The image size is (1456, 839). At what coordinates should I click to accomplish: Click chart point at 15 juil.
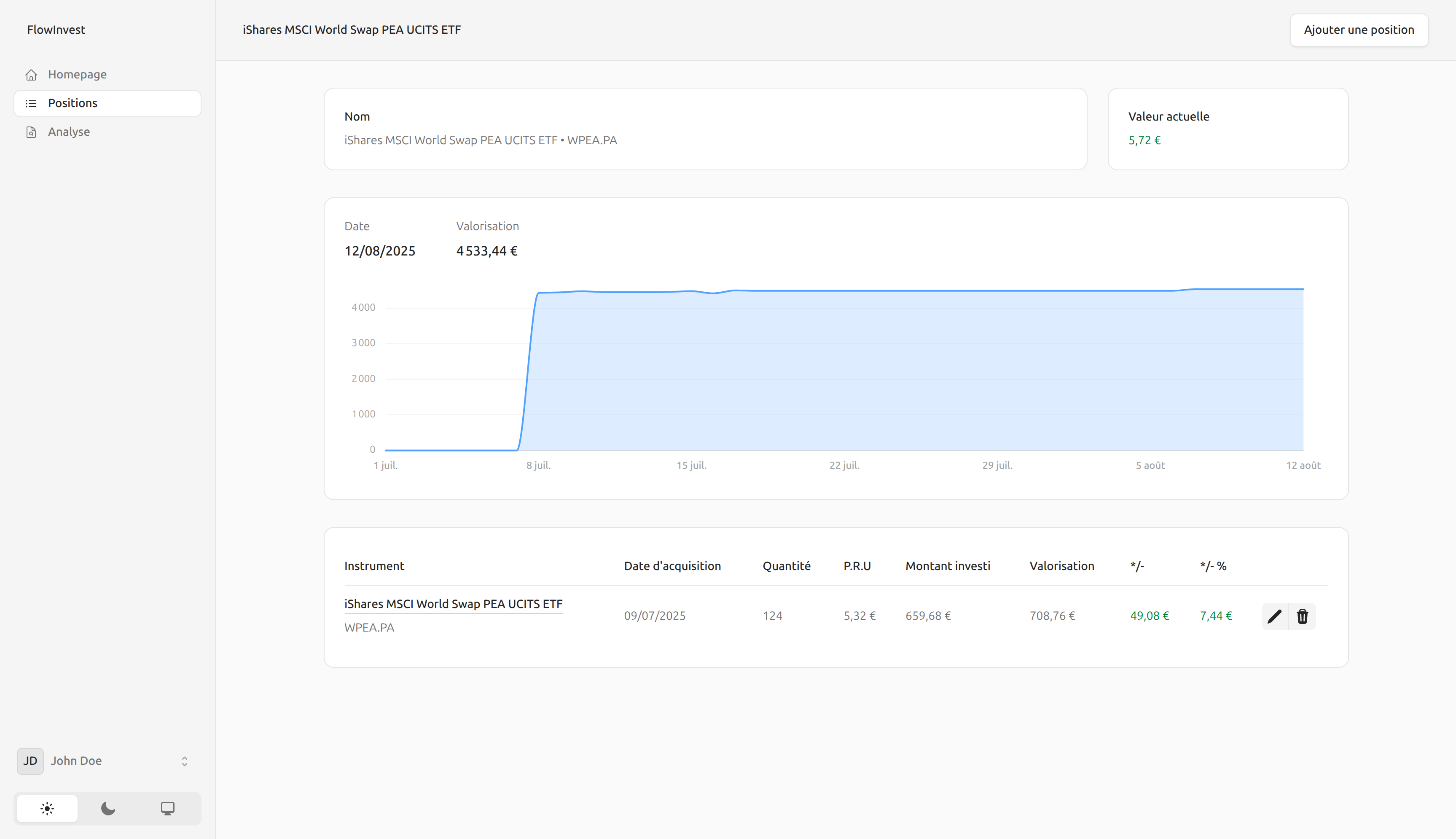[691, 292]
